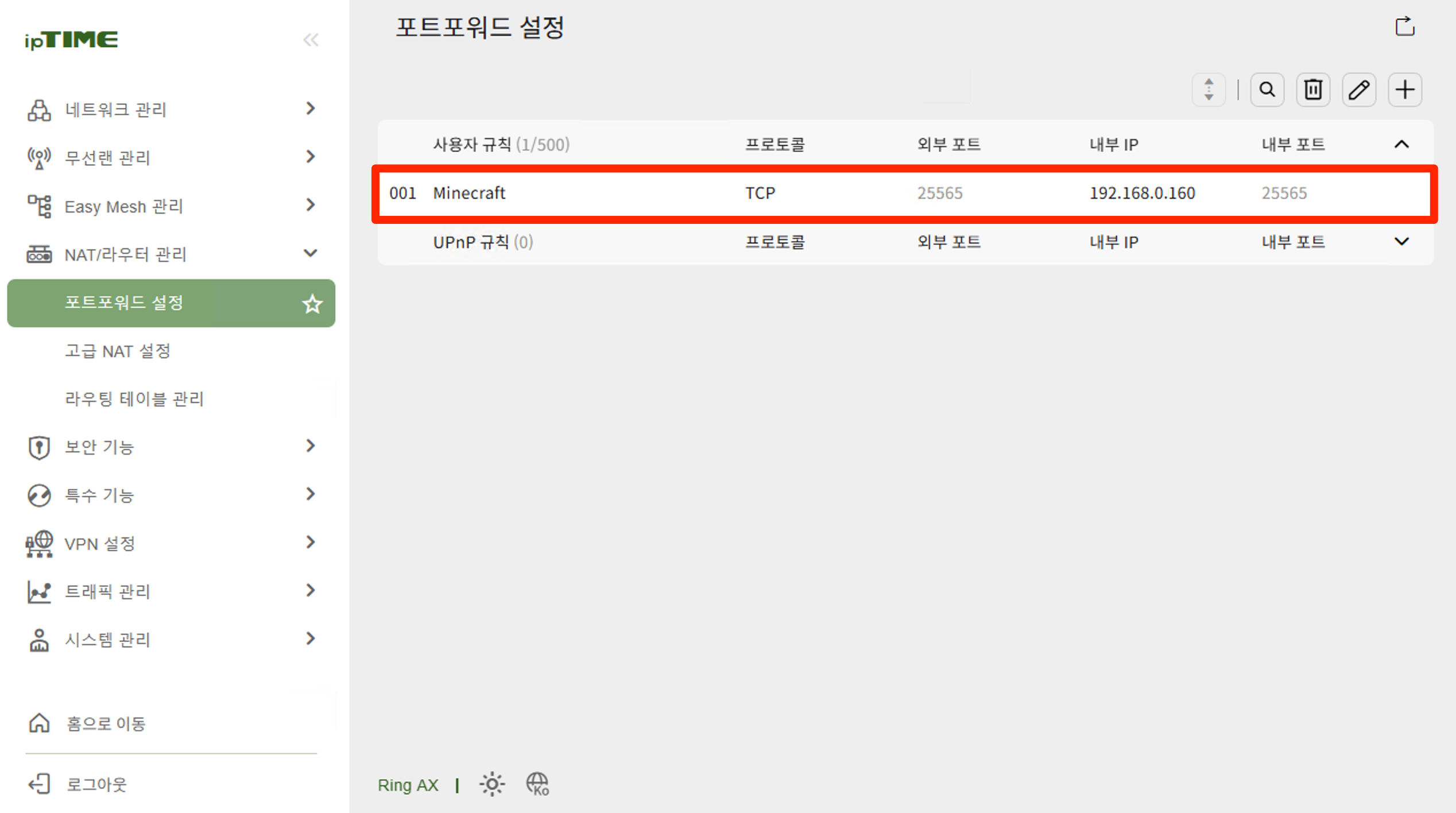This screenshot has height=813, width=1456.
Task: Select the Minecraft rule name
Action: point(469,193)
